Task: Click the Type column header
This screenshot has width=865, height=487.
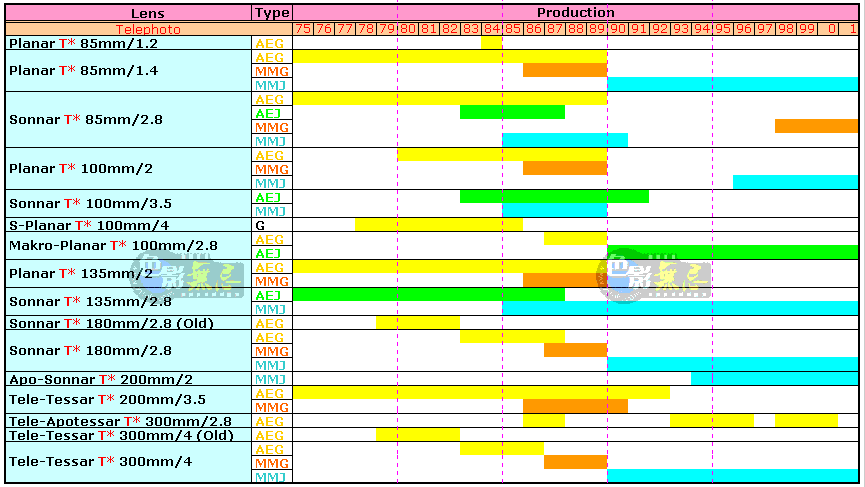Action: pyautogui.click(x=271, y=13)
